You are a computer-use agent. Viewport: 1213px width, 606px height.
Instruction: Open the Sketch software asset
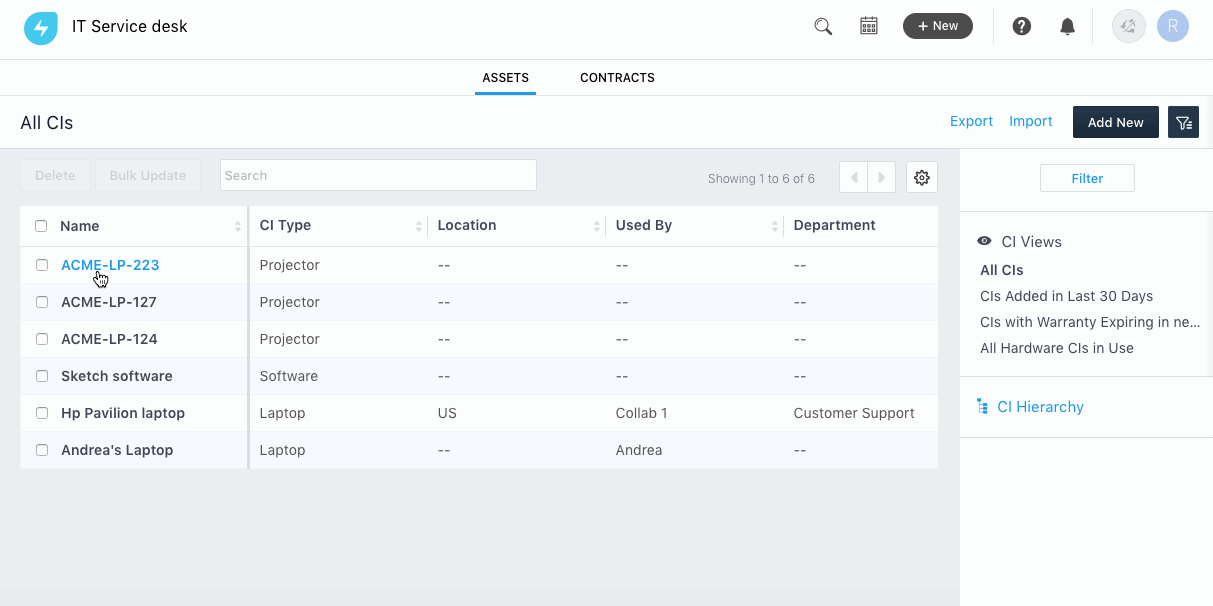point(117,376)
